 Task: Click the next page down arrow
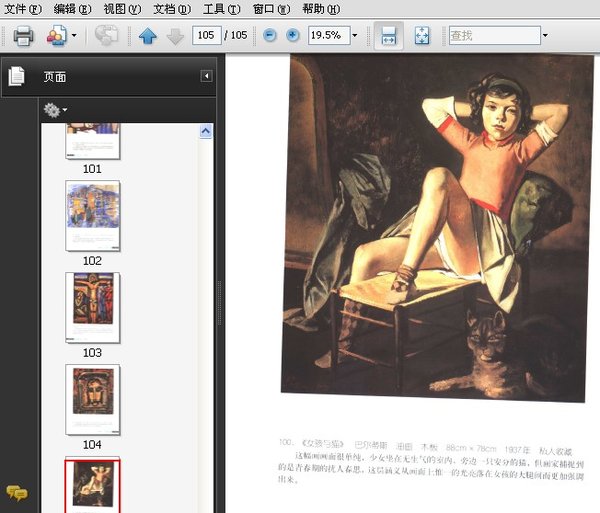point(175,36)
